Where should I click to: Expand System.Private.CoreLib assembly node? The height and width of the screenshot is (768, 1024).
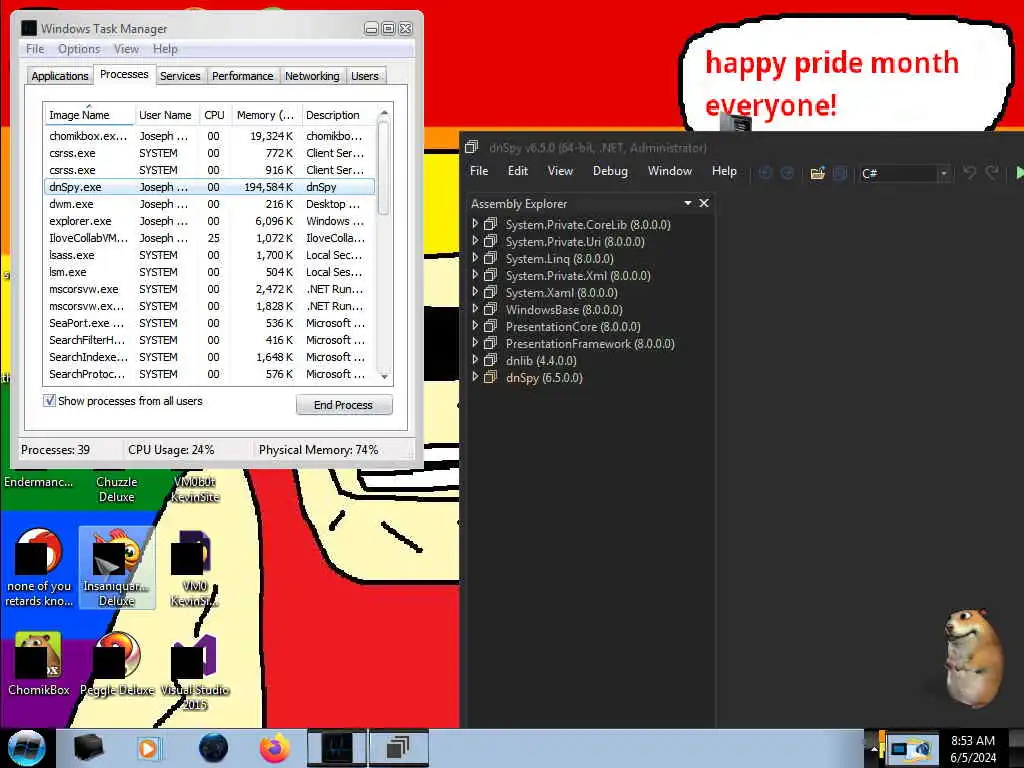pyautogui.click(x=475, y=224)
